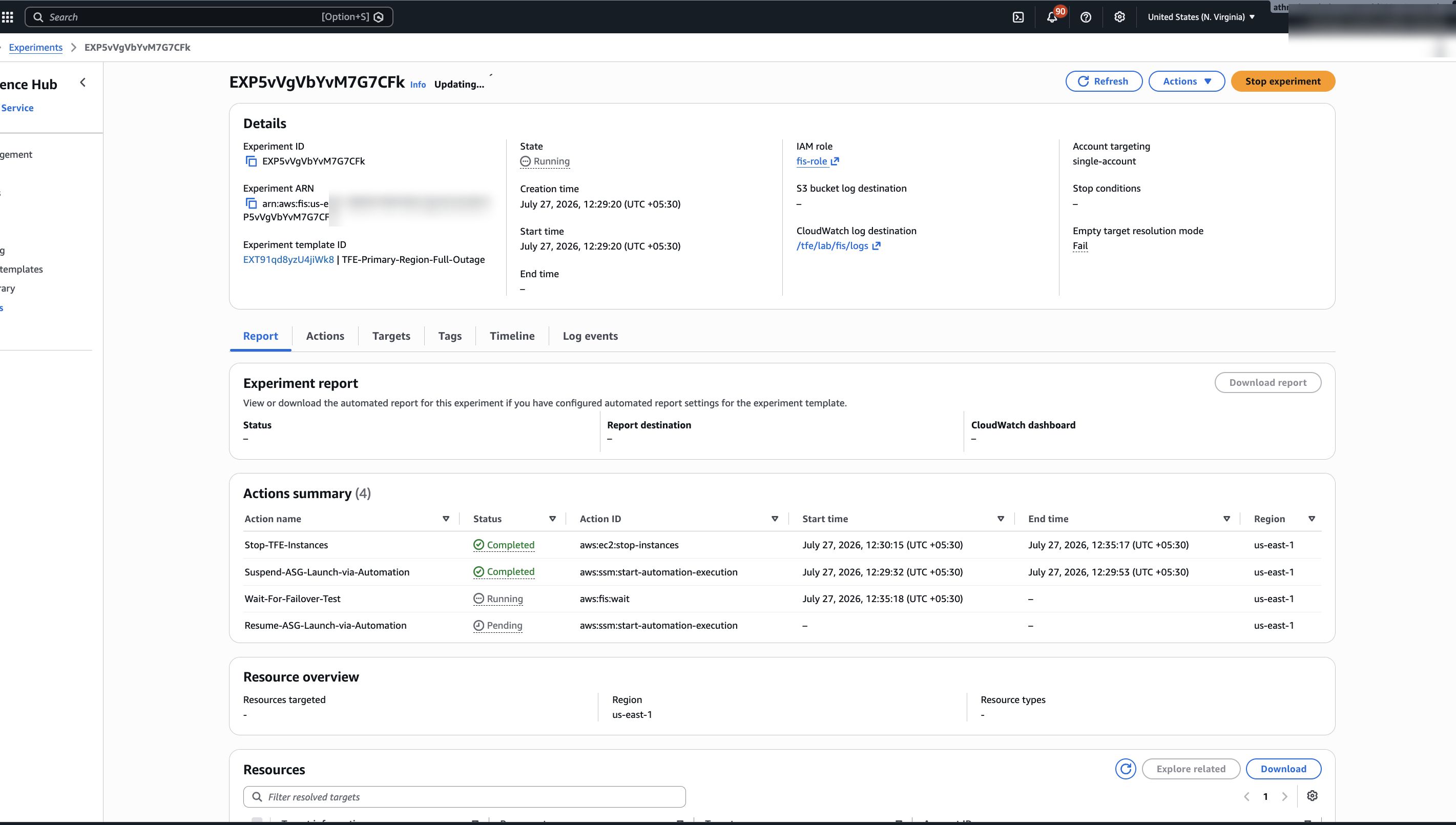Click the Info link beside experiment title
Image resolution: width=1456 pixels, height=825 pixels.
click(418, 85)
